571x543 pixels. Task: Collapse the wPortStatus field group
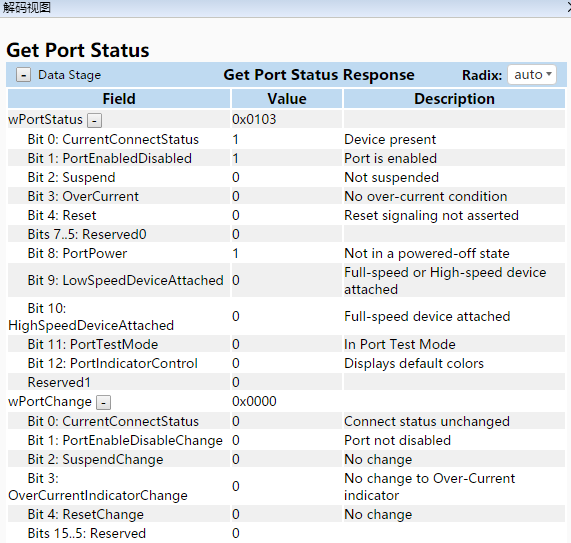pos(94,120)
